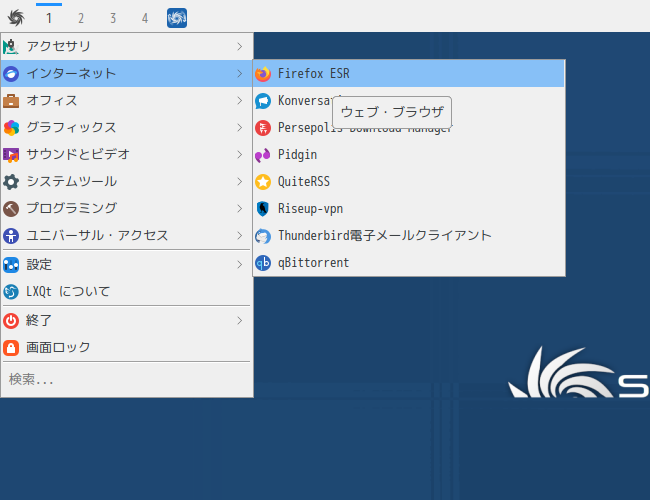650x500 pixels.
Task: Expand オフィス submenu arrow
Action: [240, 101]
